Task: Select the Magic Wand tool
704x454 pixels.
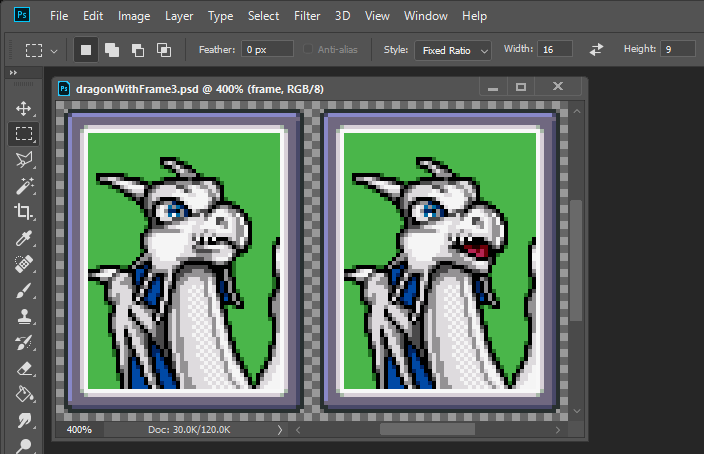Action: coord(24,186)
